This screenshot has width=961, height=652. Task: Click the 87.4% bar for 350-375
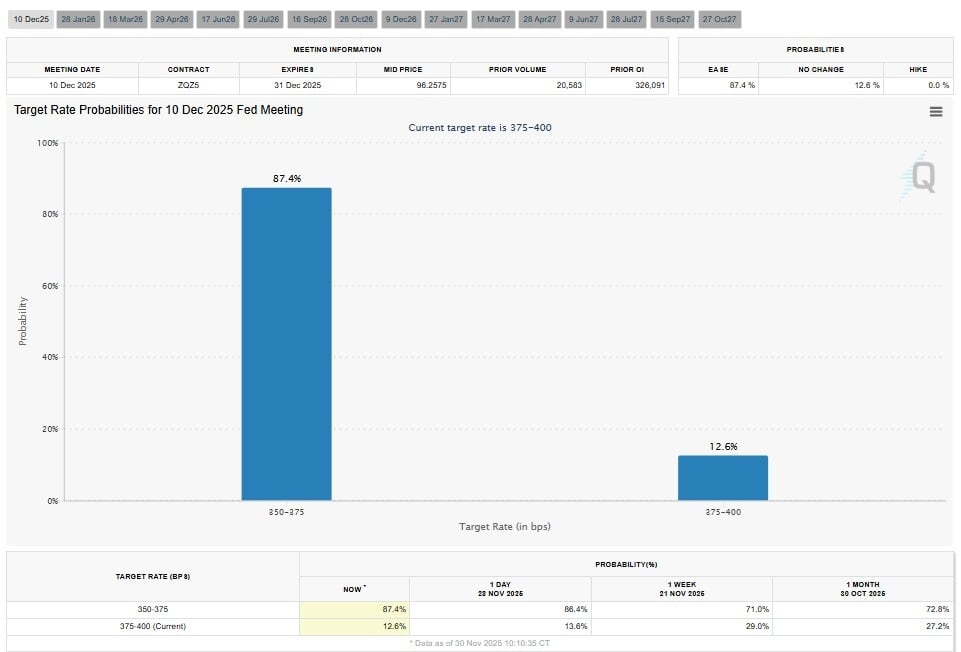pos(286,343)
